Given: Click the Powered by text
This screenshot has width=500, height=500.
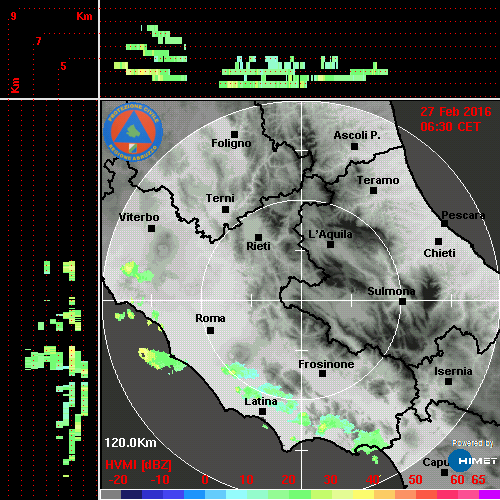Looking at the screenshot, I should click(x=473, y=443).
